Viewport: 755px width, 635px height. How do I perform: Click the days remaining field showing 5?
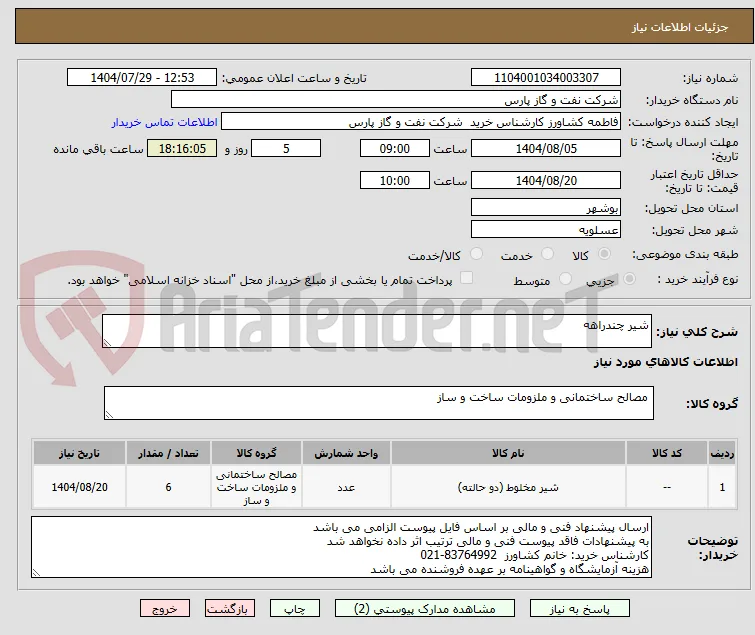click(x=286, y=148)
